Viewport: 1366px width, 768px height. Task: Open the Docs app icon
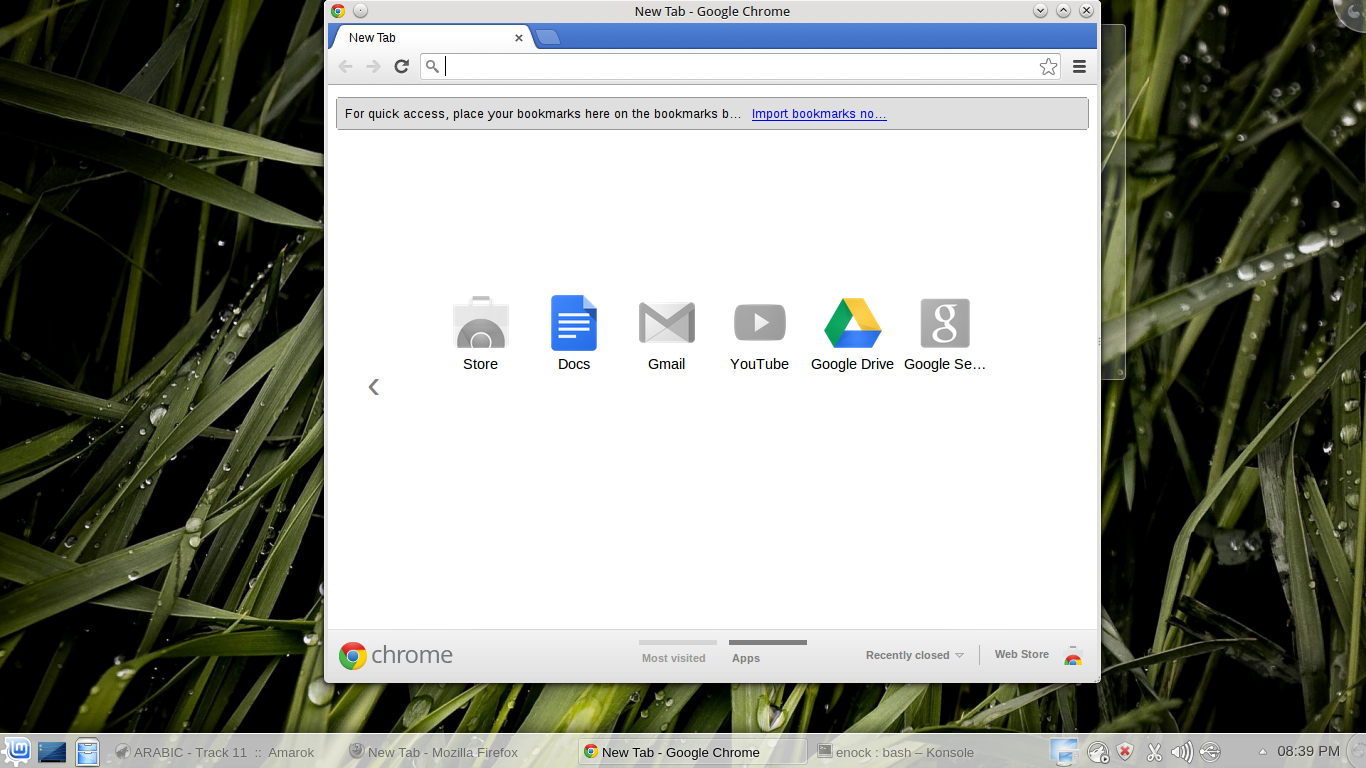point(574,323)
